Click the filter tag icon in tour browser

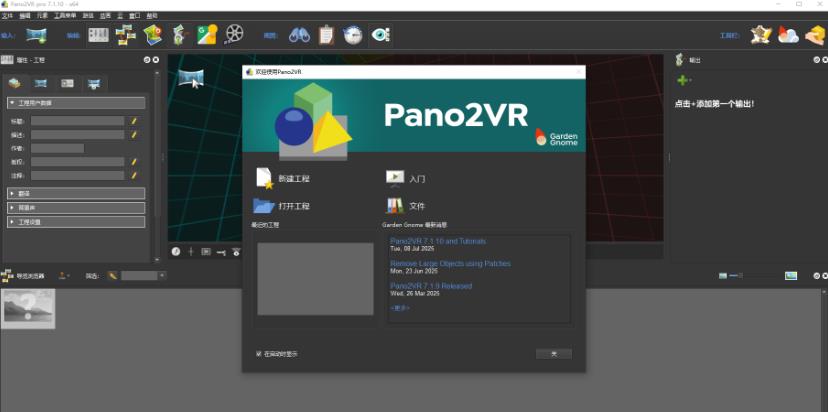(x=112, y=276)
